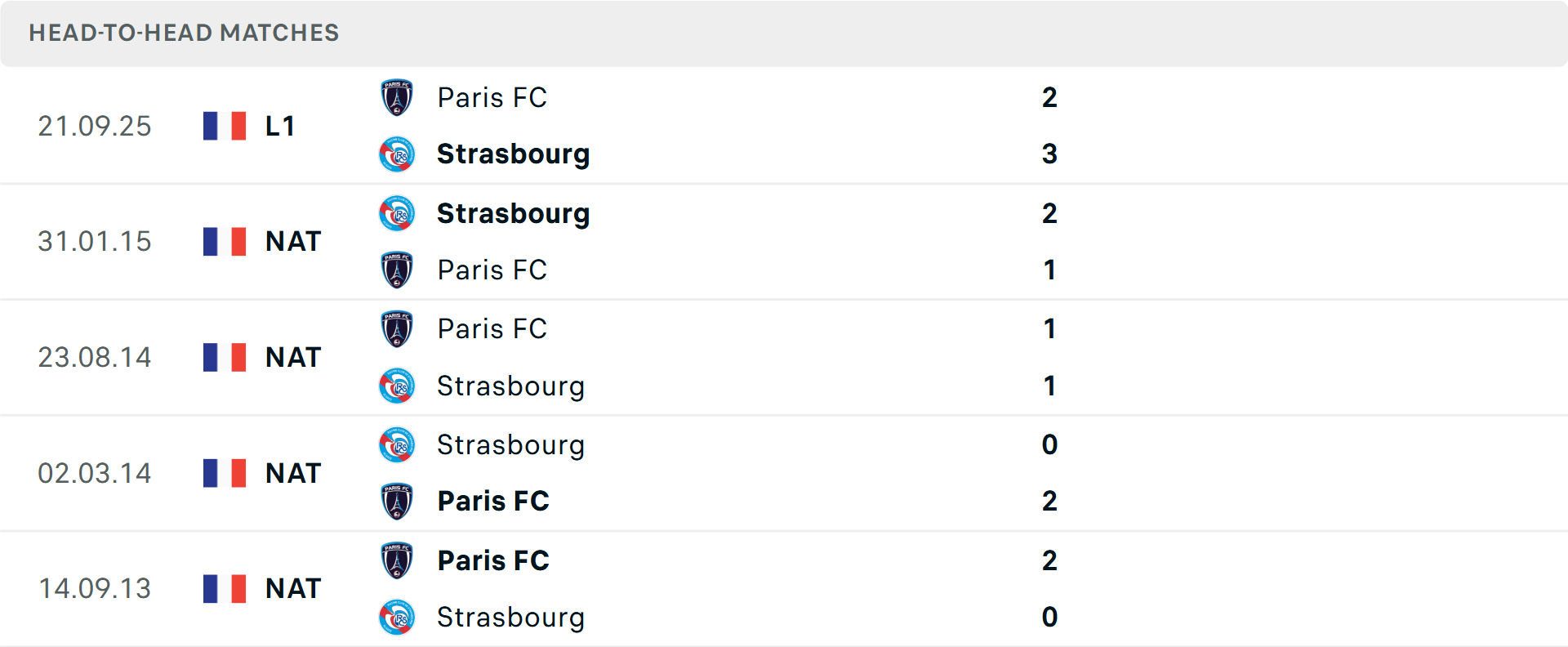Click the Paris FC emblem in the 31.01.15 row
Screen dimensions: 1568x647
397,270
